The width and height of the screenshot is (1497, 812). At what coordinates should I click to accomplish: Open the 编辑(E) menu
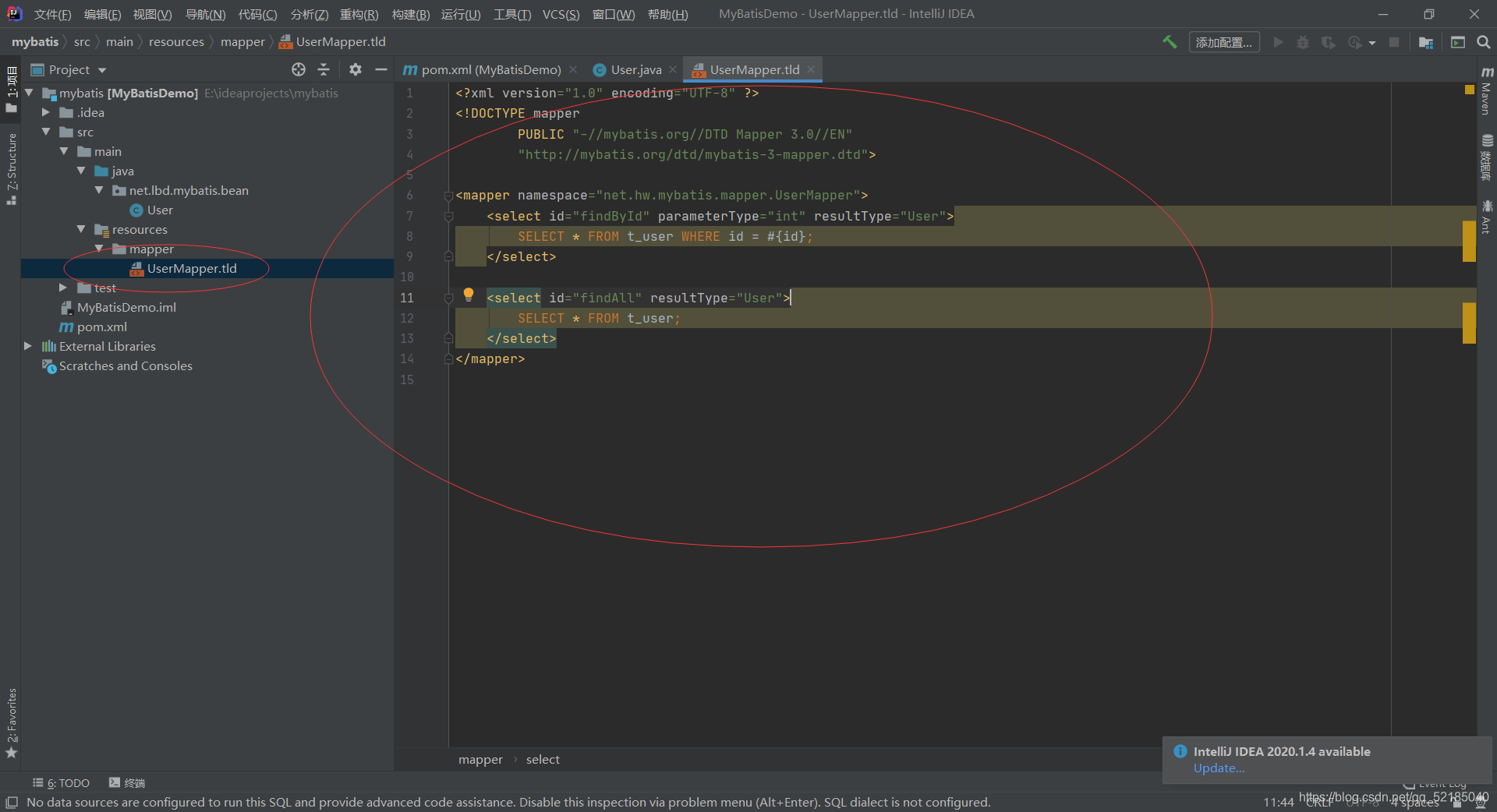[102, 14]
